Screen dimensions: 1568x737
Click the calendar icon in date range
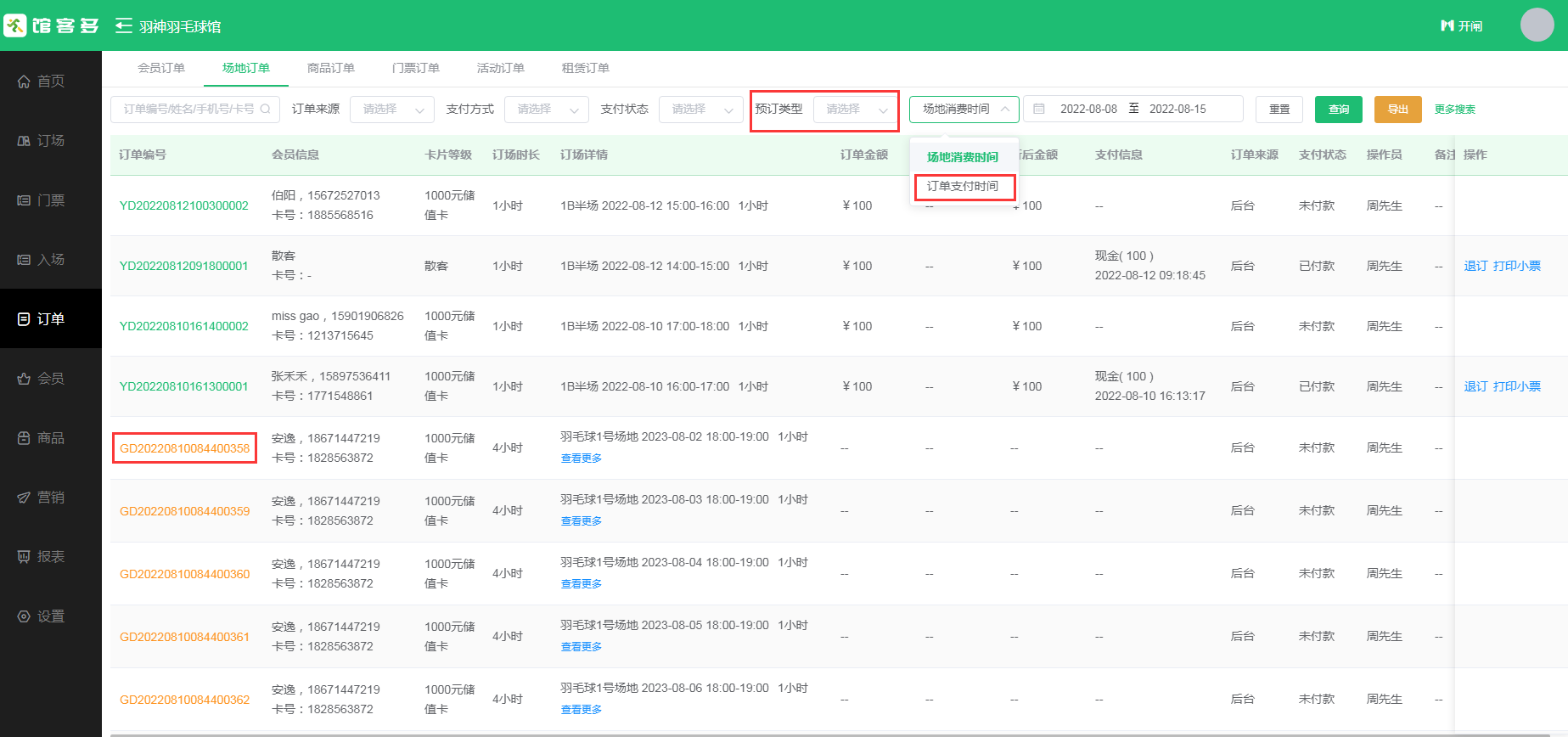[x=1039, y=109]
